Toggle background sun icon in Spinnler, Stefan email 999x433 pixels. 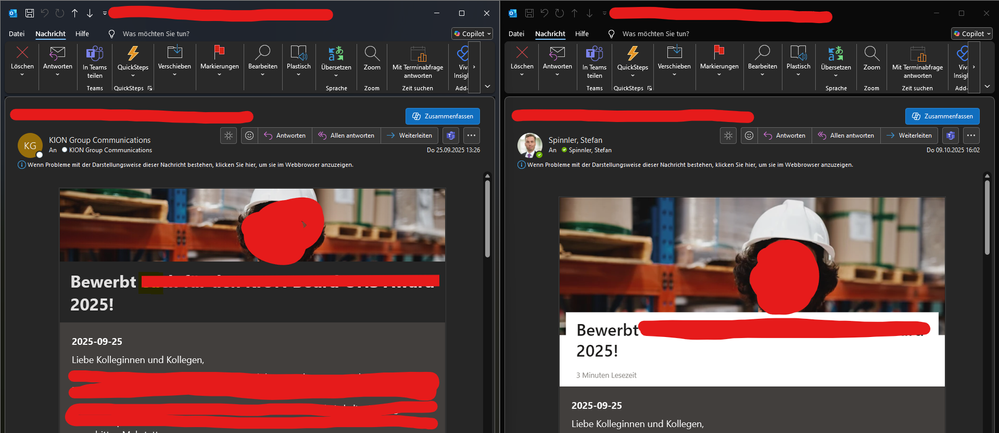pyautogui.click(x=728, y=135)
